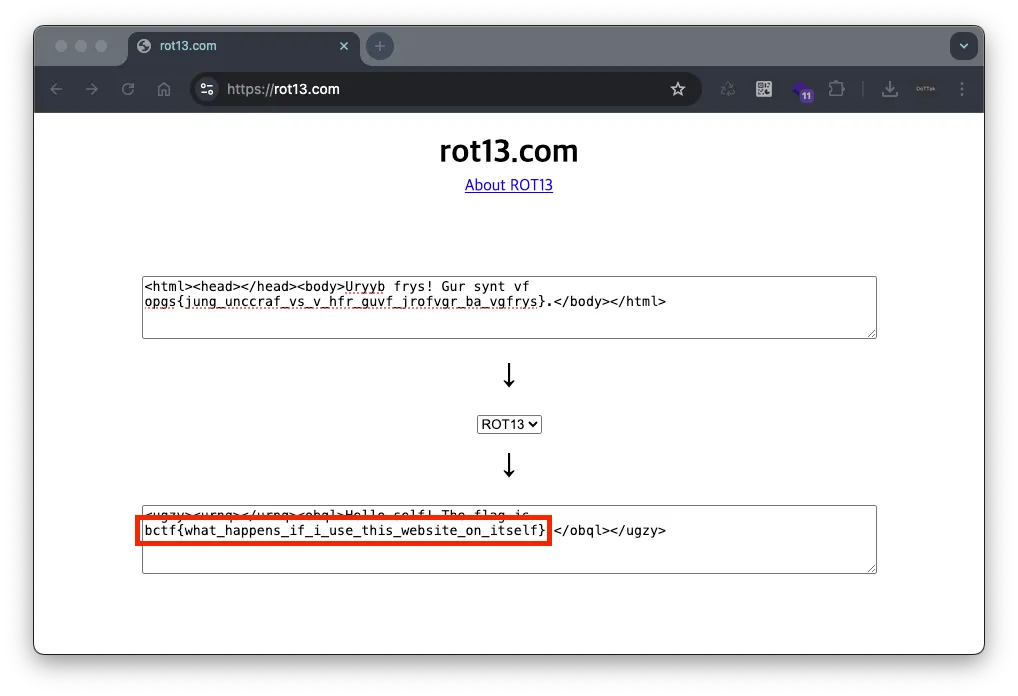
Task: Click inside the lower output textarea
Action: (509, 539)
